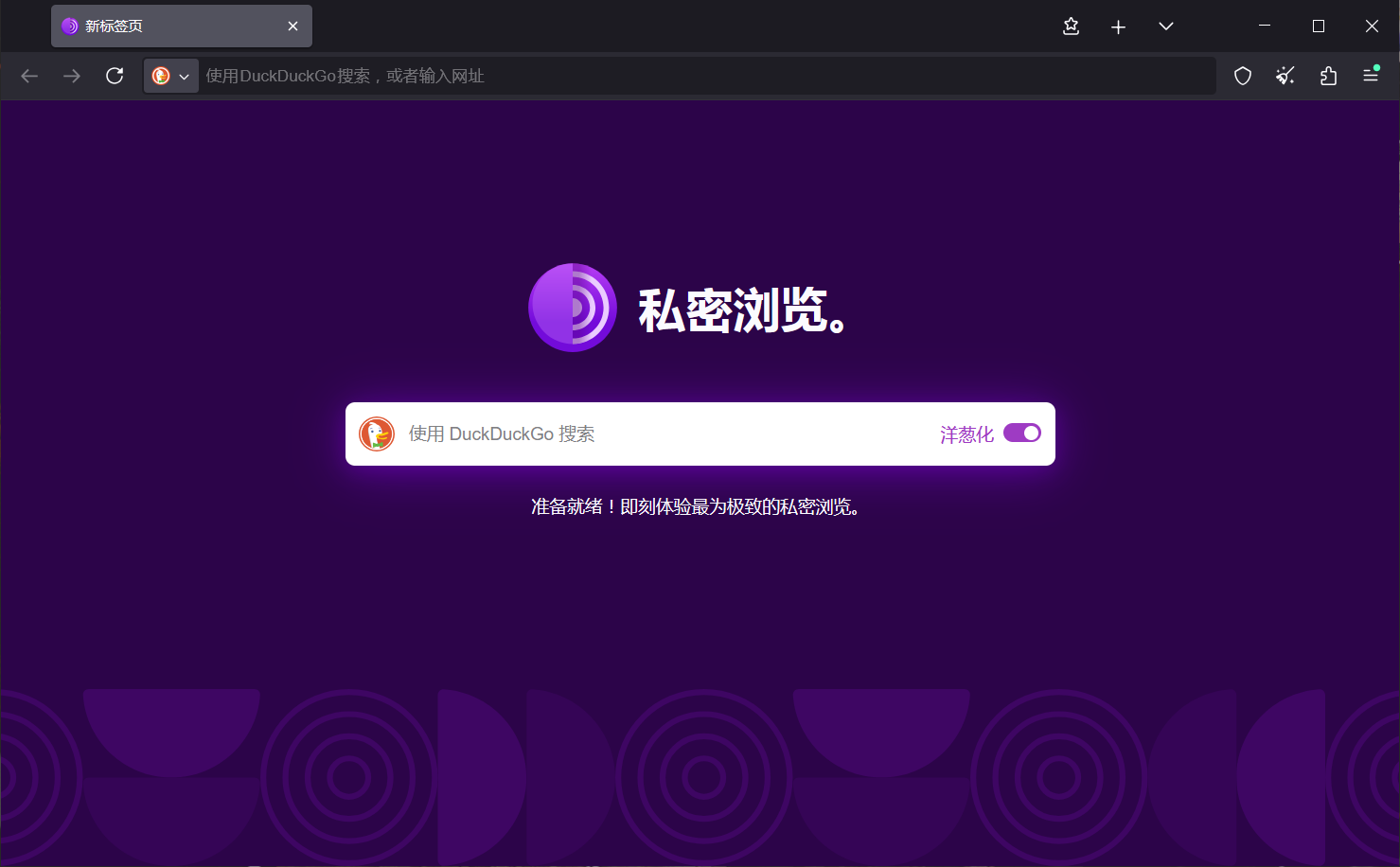
Task: Click the onion favicon on the 新标签页 tab
Action: click(x=69, y=26)
